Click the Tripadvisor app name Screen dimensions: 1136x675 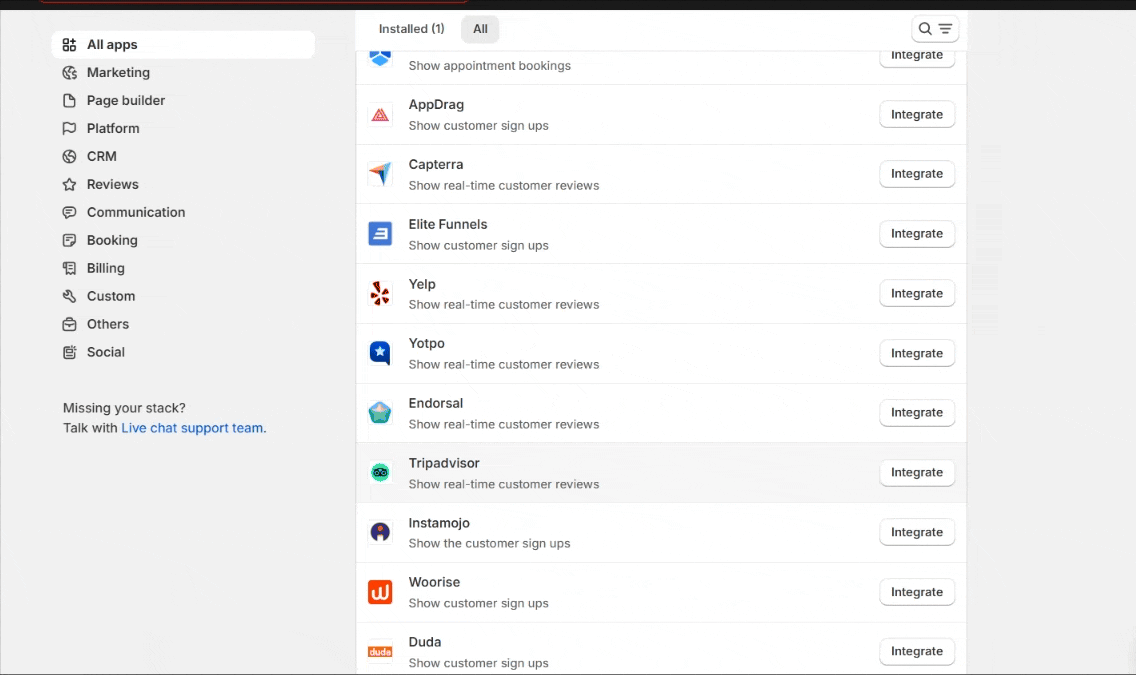tap(444, 464)
